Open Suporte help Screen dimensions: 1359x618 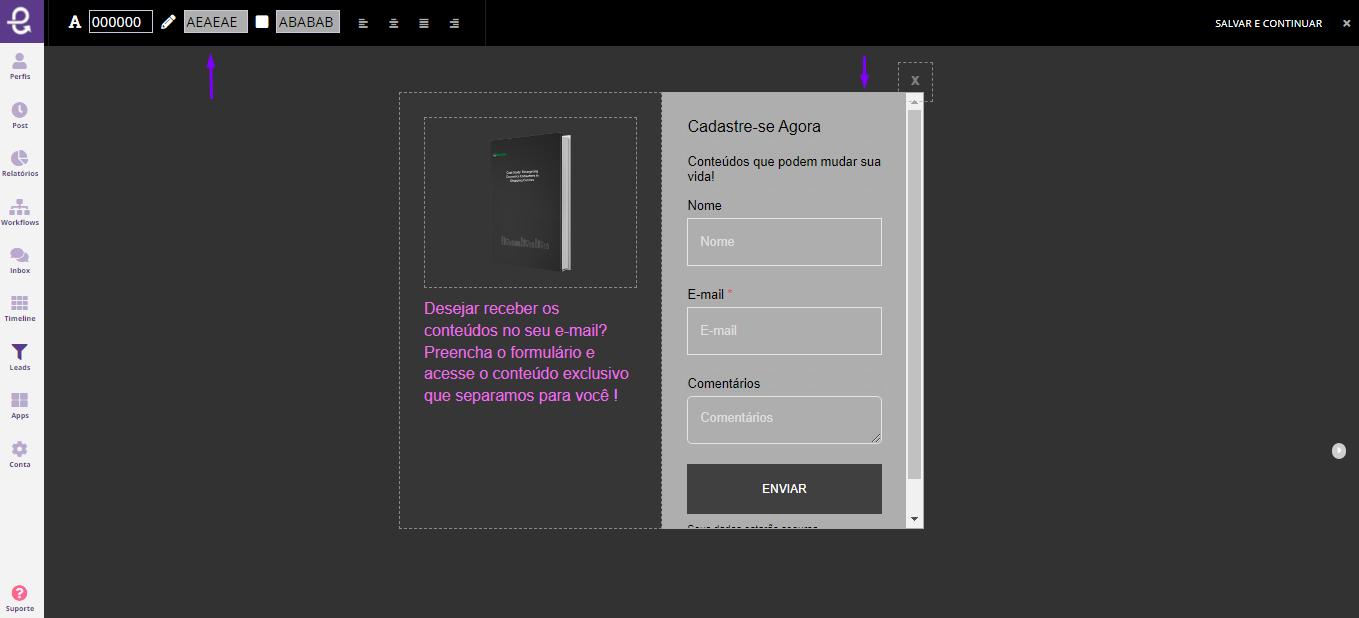tap(20, 598)
